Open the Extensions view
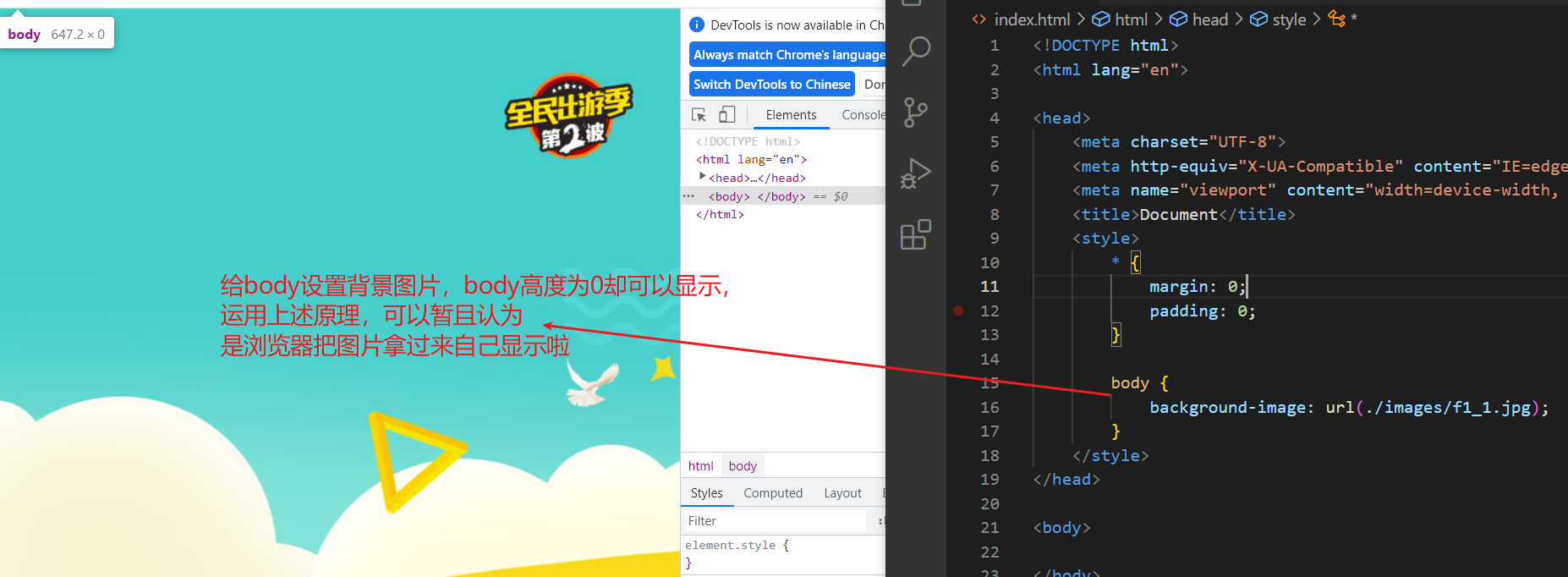The image size is (1568, 577). (916, 234)
